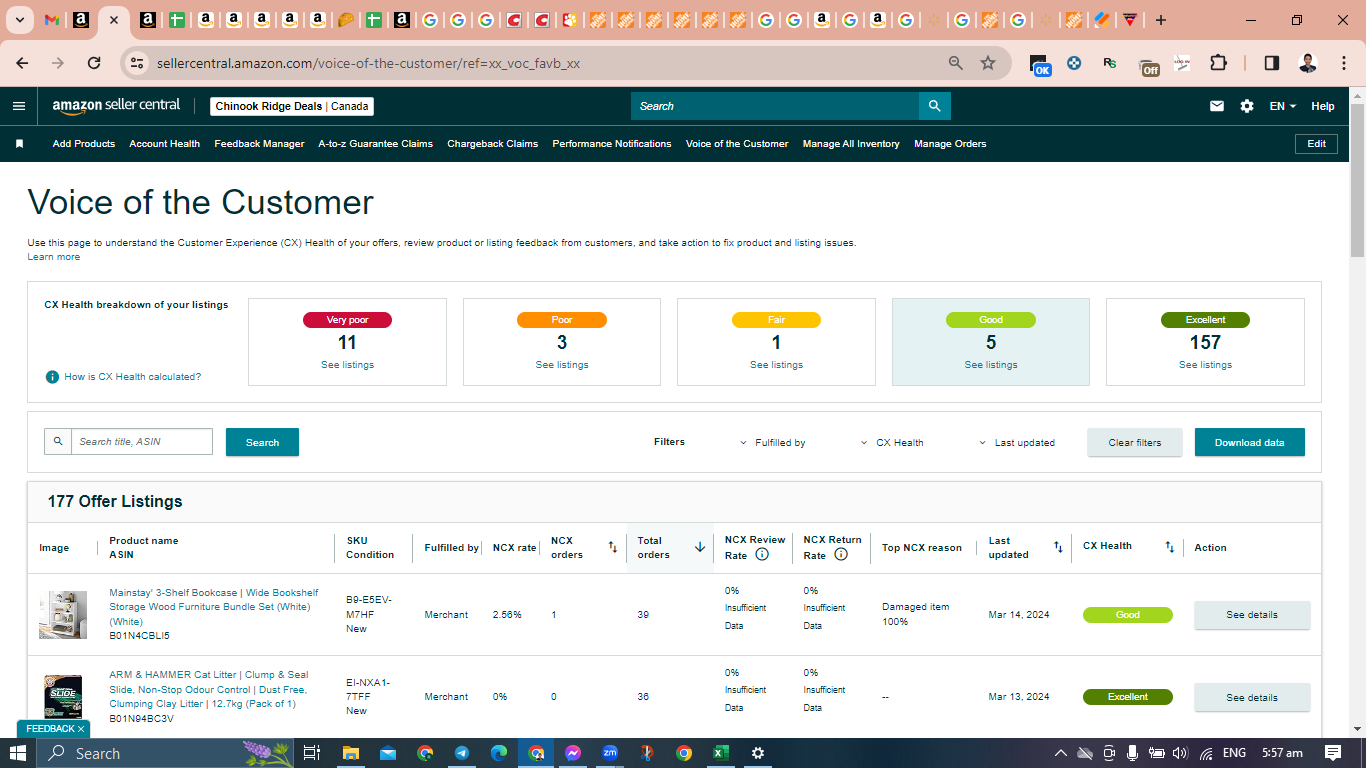The height and width of the screenshot is (768, 1366).
Task: Open the Chrome three-dot menu
Action: click(x=1342, y=63)
